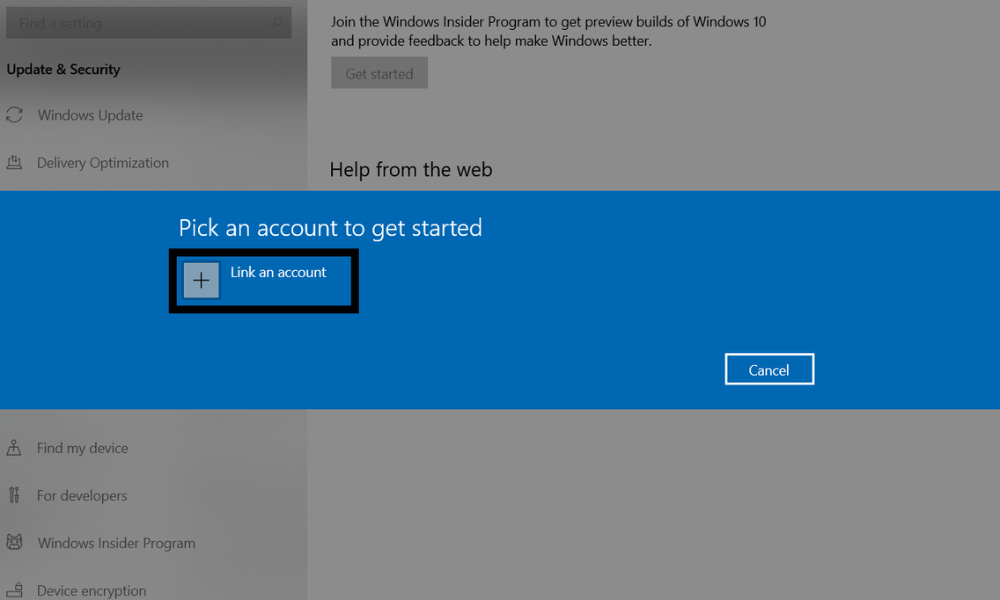
Task: Click the Get started button
Action: tap(379, 72)
